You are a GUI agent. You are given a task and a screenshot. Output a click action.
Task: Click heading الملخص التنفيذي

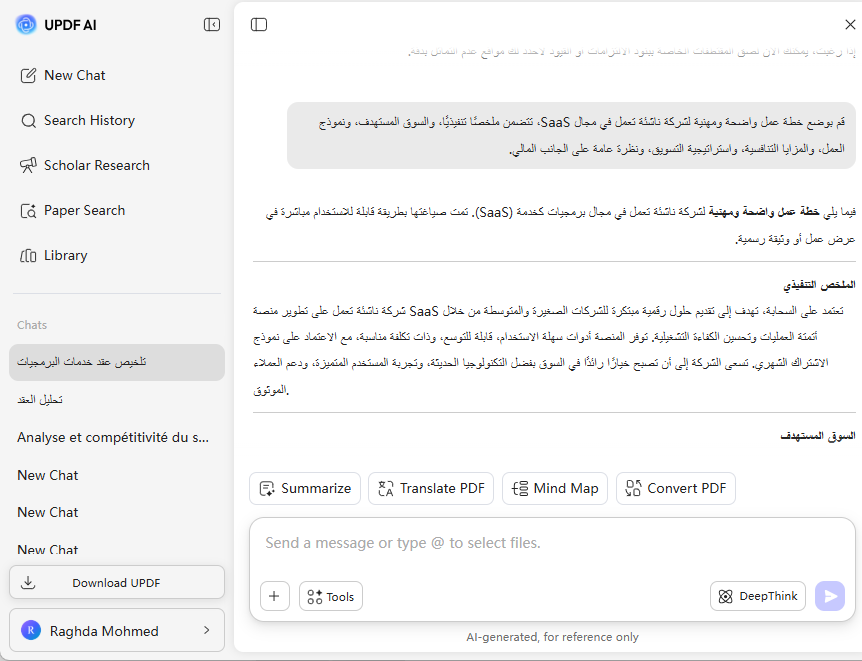click(819, 285)
